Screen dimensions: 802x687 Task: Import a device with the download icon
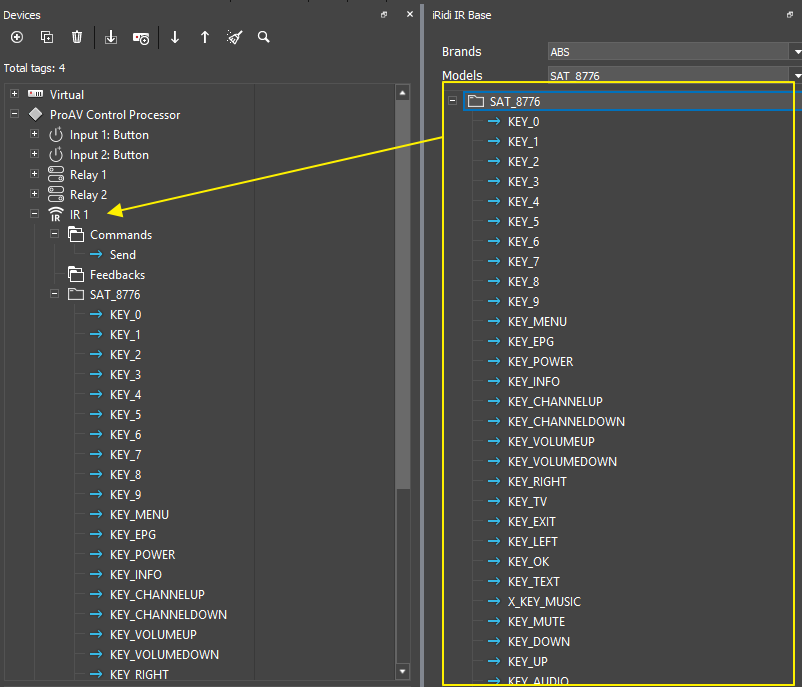(110, 37)
